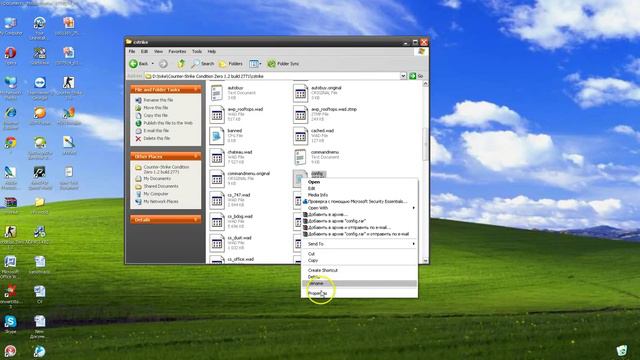640x360 pixels.
Task: Open the Views dropdown button
Action: (x=255, y=64)
